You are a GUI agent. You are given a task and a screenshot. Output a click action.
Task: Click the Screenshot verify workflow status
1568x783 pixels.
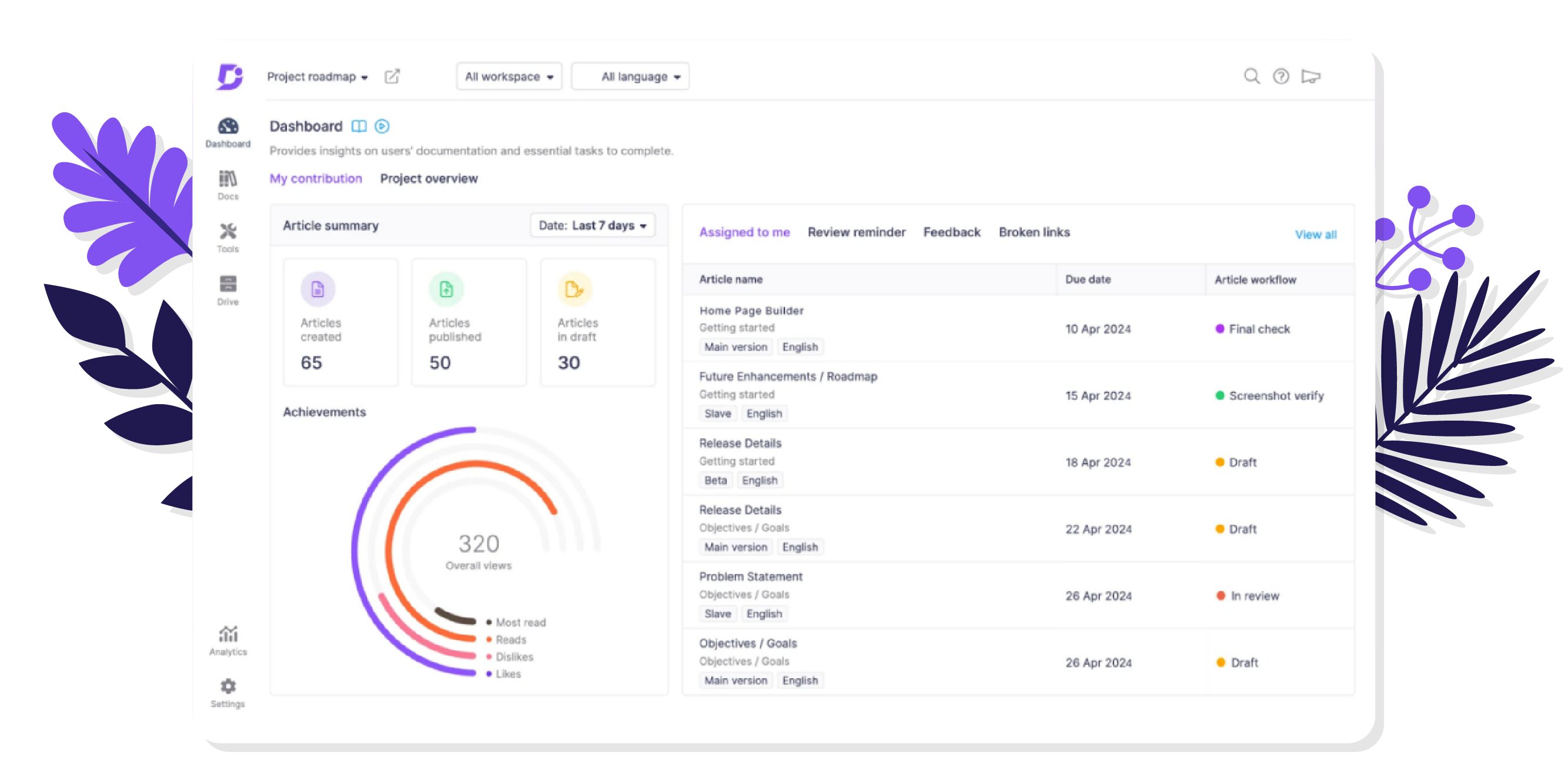pos(1269,397)
